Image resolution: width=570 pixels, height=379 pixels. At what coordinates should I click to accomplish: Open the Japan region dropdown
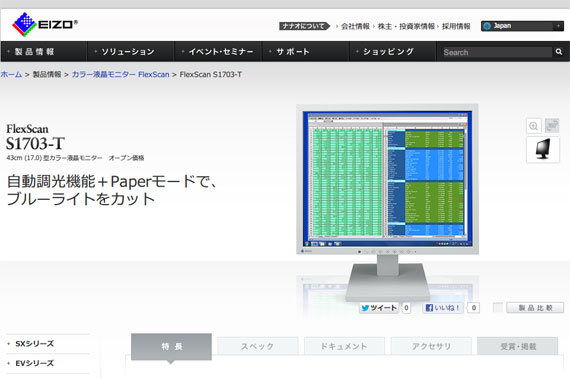(x=522, y=26)
